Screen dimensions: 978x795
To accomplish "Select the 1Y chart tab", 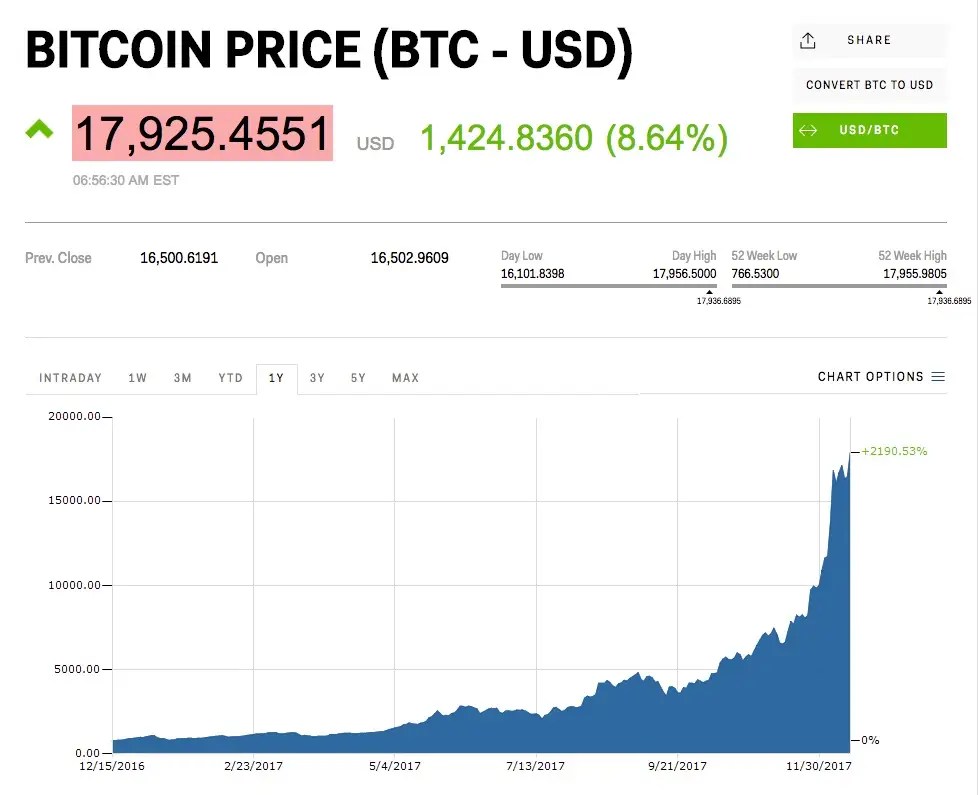I will 276,378.
